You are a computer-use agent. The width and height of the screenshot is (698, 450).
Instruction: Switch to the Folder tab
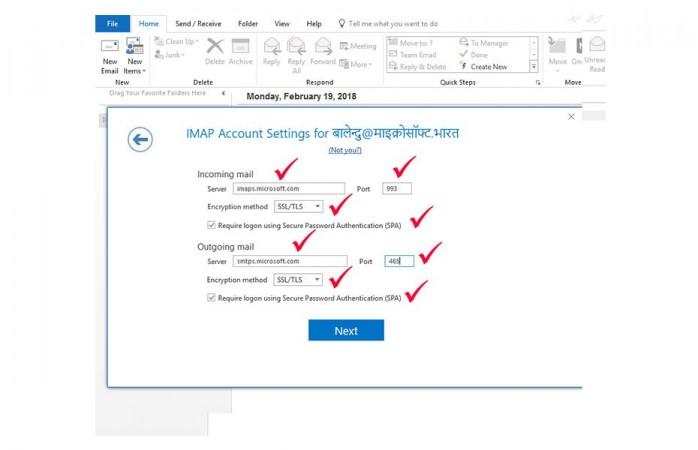(x=248, y=24)
